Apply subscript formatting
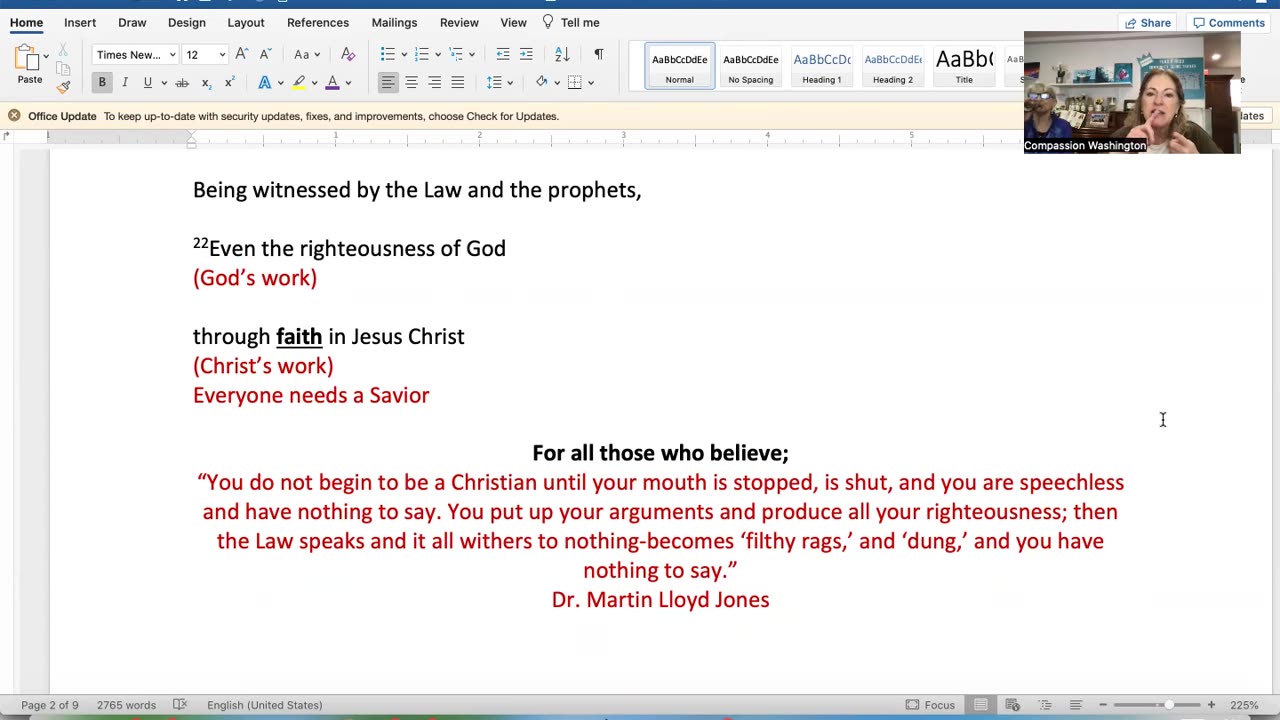This screenshot has height=720, width=1280. (206, 82)
